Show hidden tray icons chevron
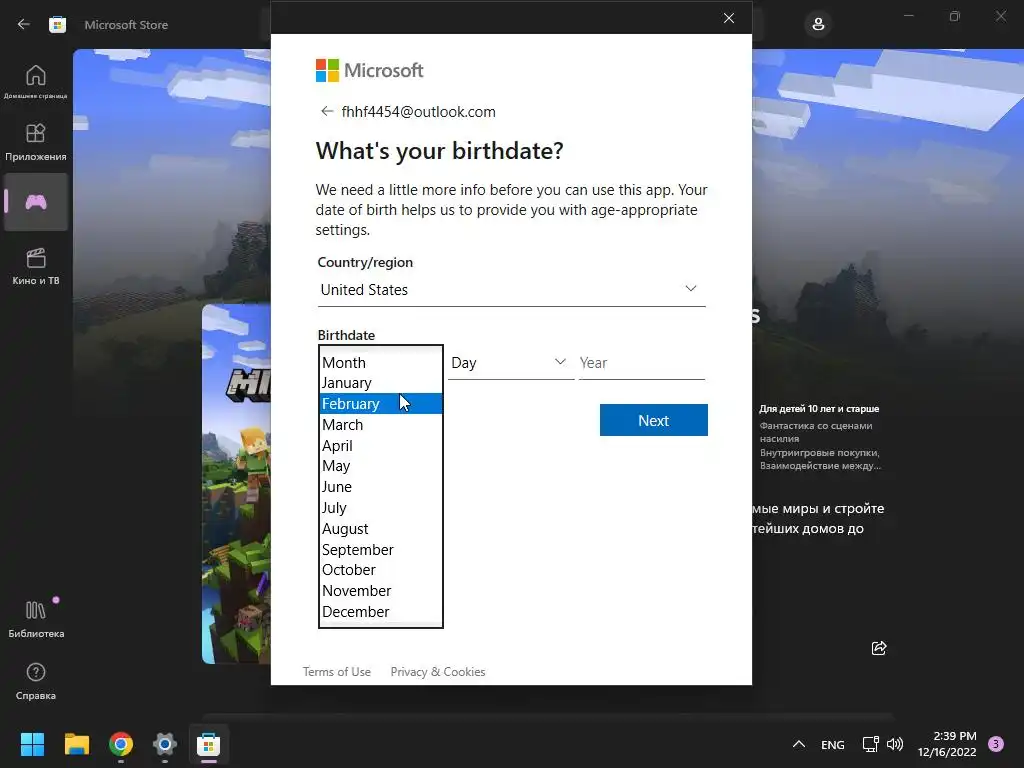Image resolution: width=1024 pixels, height=768 pixels. (798, 744)
